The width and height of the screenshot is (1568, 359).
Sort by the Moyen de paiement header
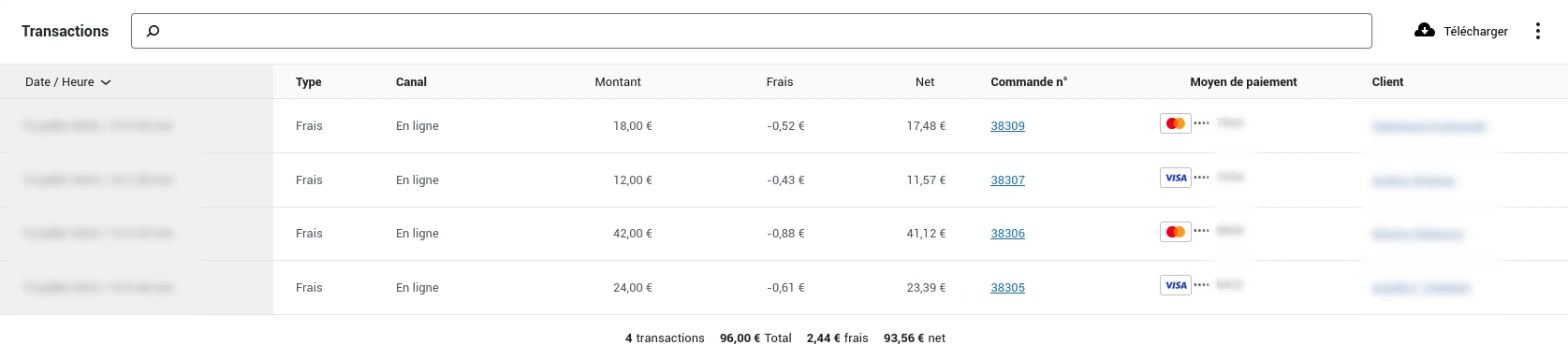point(1243,82)
